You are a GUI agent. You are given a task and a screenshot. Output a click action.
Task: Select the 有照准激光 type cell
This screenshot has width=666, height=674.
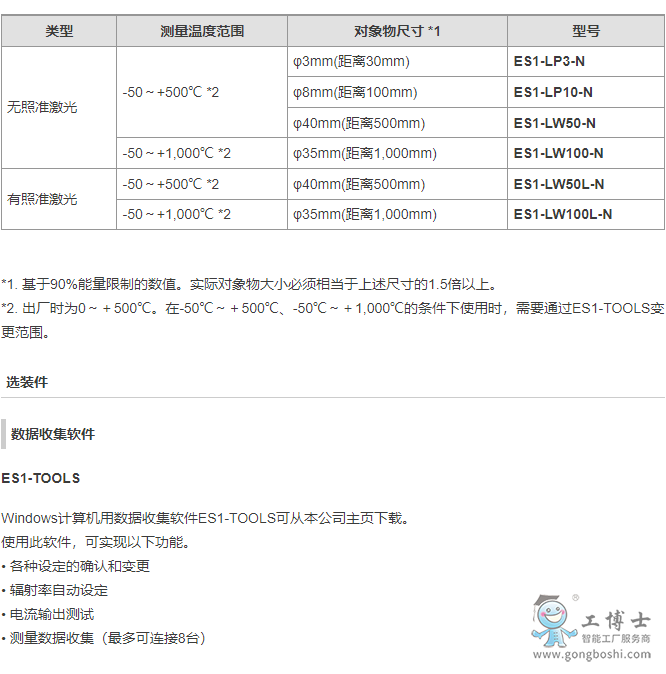point(42,199)
